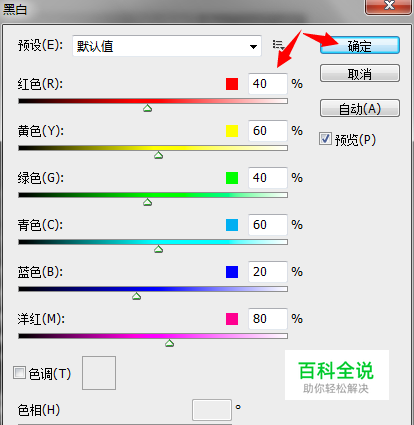This screenshot has width=414, height=425.
Task: Click the 取消 cancel button
Action: [x=360, y=73]
